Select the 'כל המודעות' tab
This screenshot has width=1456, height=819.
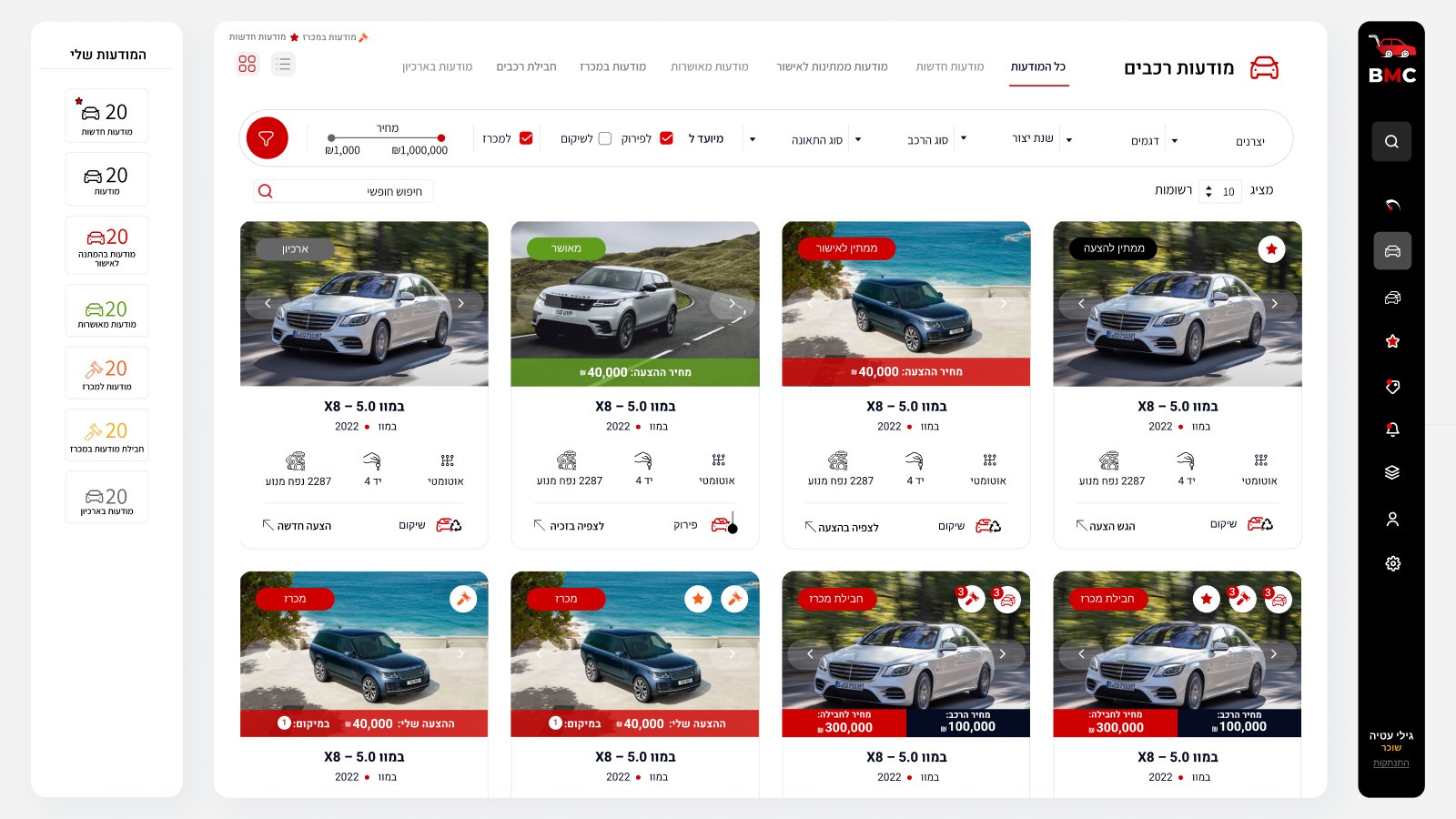1038,66
